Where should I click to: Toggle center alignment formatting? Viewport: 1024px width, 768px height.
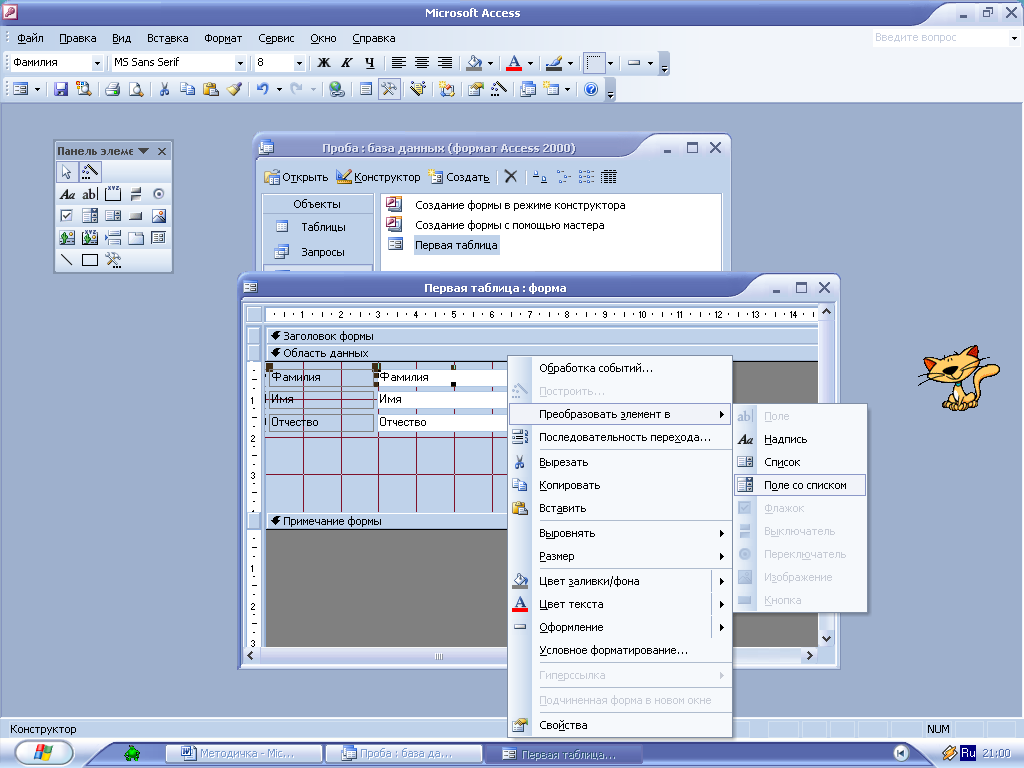pos(422,63)
